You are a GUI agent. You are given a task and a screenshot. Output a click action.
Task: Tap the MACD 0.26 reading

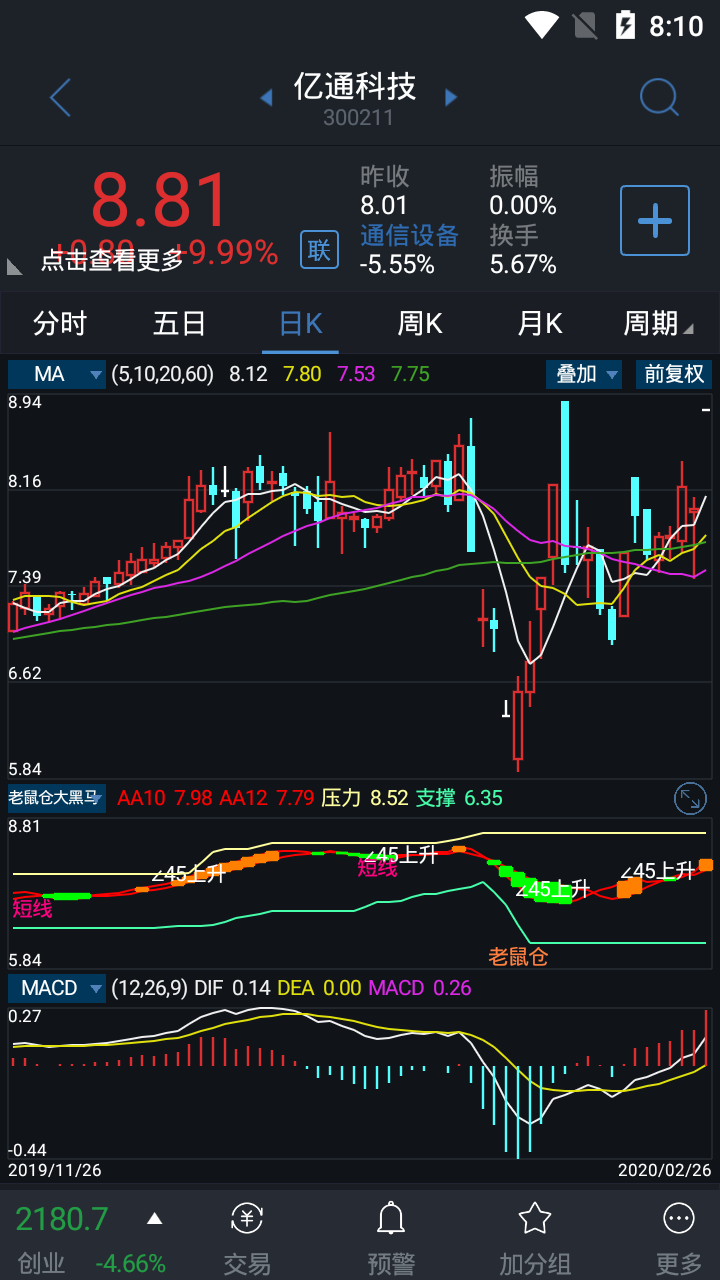420,988
